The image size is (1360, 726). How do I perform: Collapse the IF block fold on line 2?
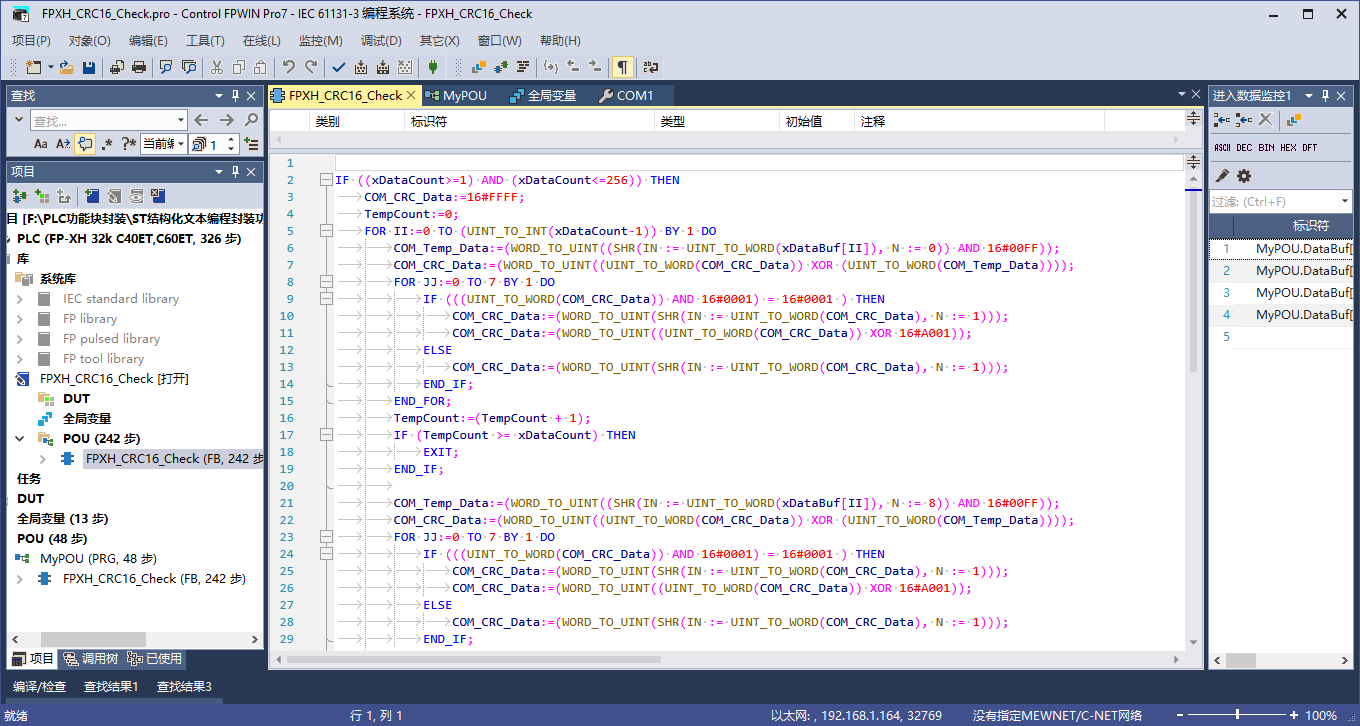tap(325, 180)
